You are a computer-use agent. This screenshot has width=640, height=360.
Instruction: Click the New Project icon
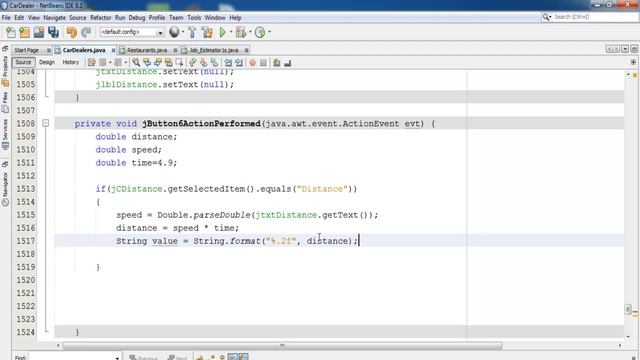pyautogui.click(x=24, y=32)
